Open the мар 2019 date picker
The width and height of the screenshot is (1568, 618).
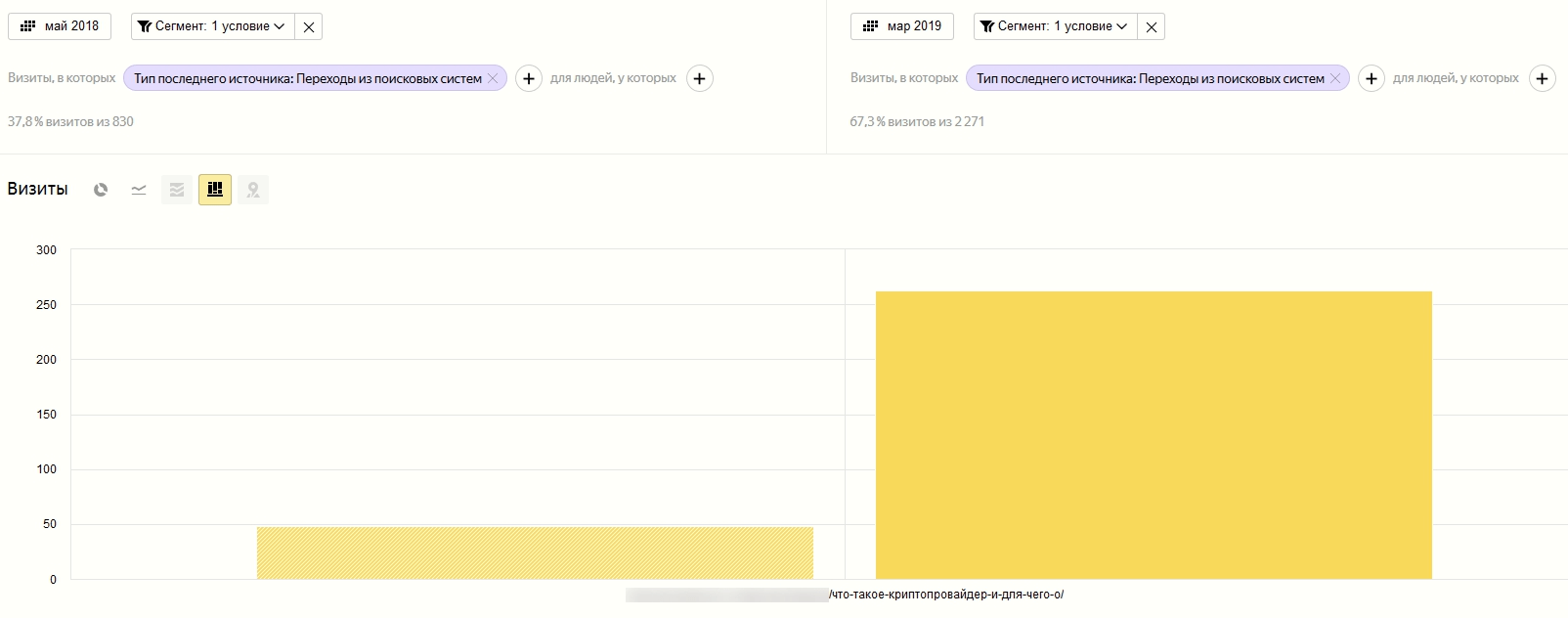(x=902, y=26)
